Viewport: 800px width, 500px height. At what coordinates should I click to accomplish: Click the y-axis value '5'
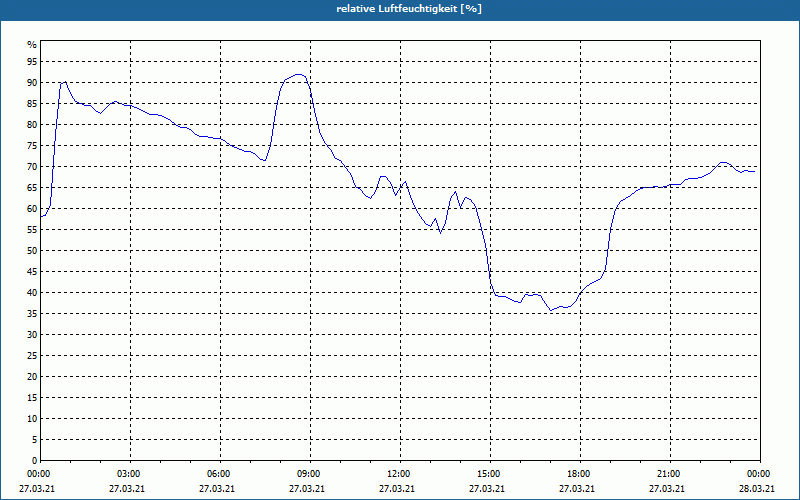click(35, 440)
